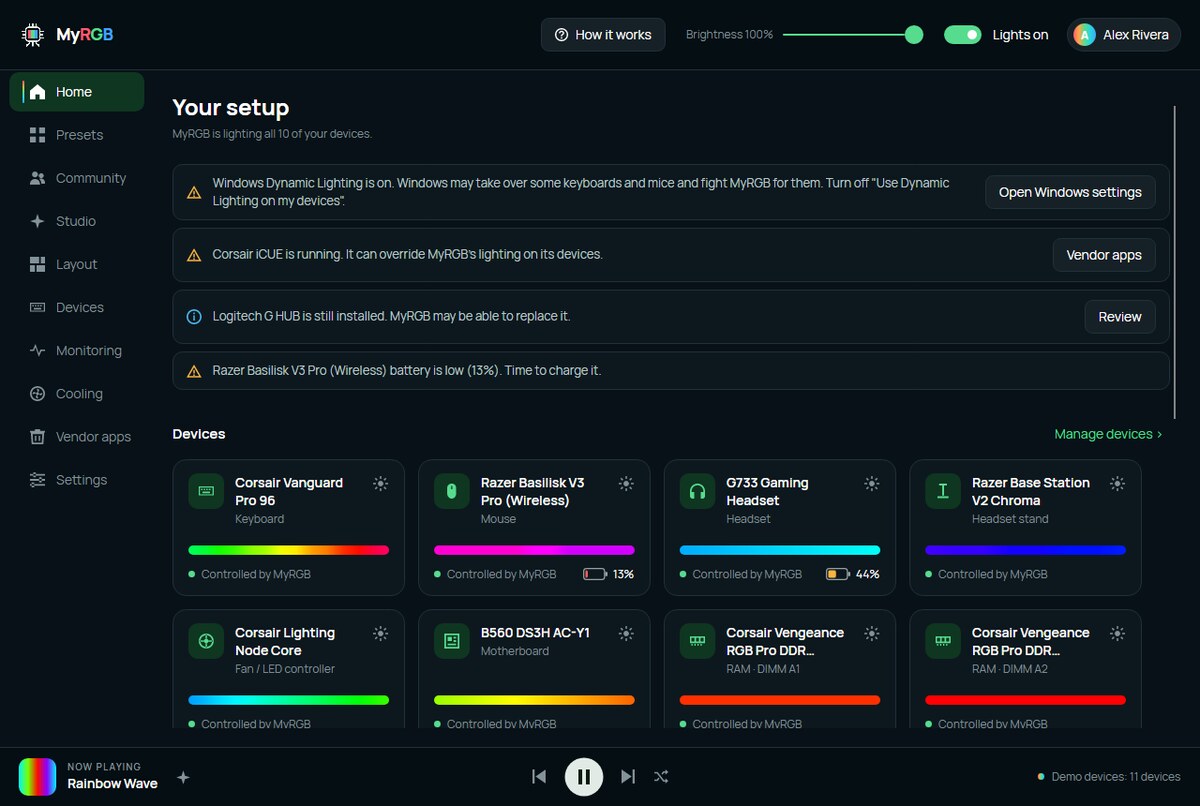The image size is (1200, 806).
Task: Click the blue color bar of Razer Base Station
Action: pyautogui.click(x=1026, y=550)
